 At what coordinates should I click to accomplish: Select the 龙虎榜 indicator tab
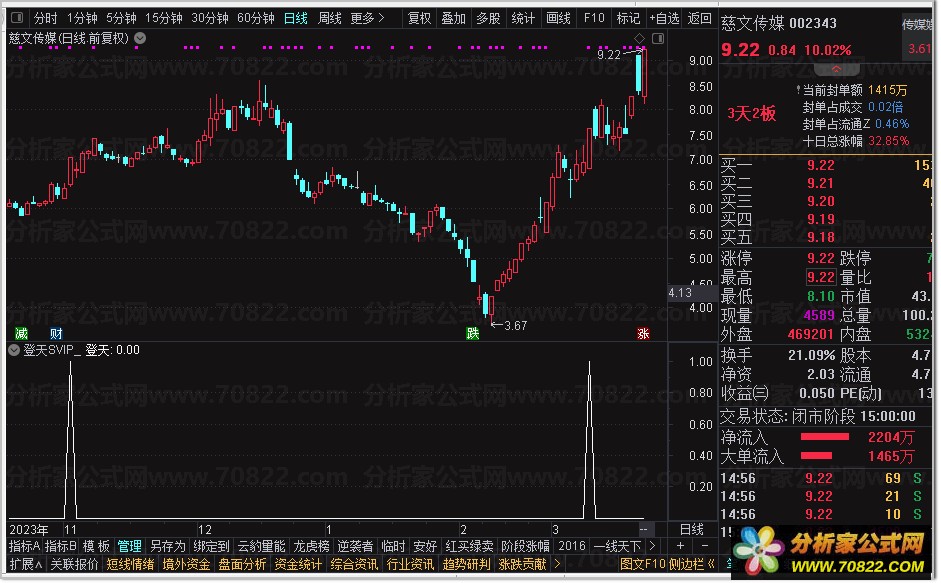[x=311, y=546]
